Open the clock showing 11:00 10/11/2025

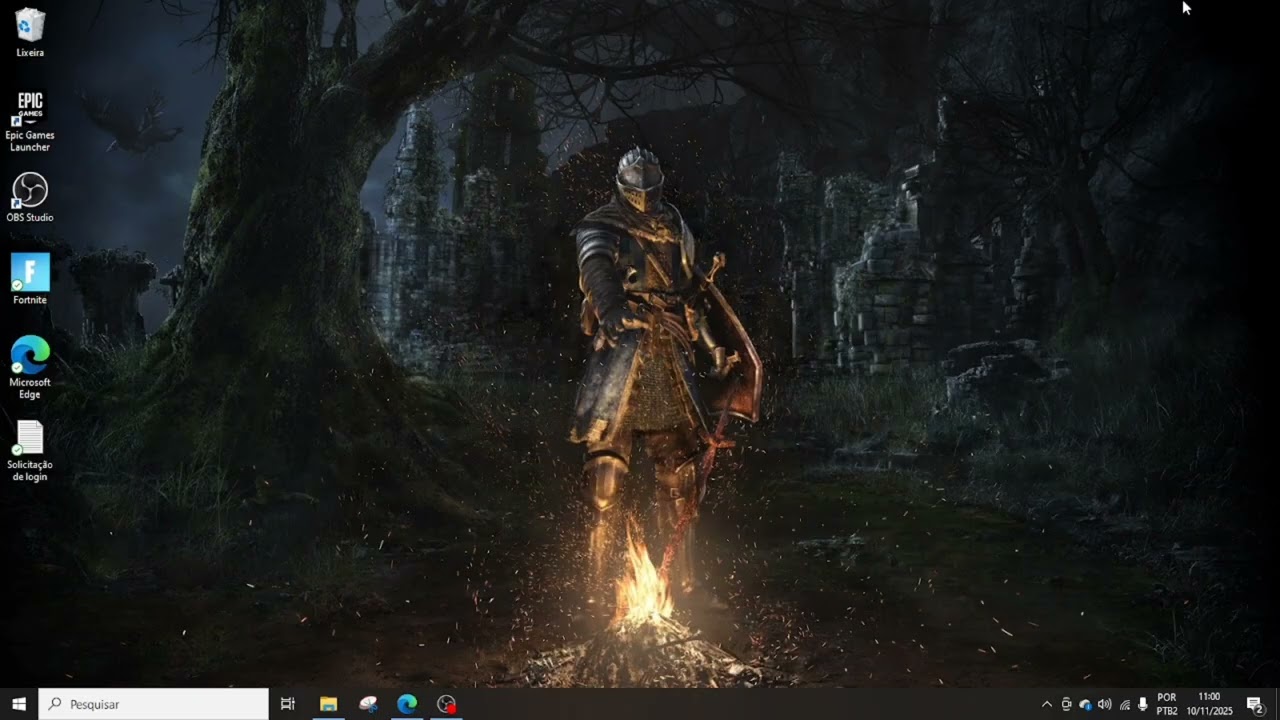pos(1210,704)
